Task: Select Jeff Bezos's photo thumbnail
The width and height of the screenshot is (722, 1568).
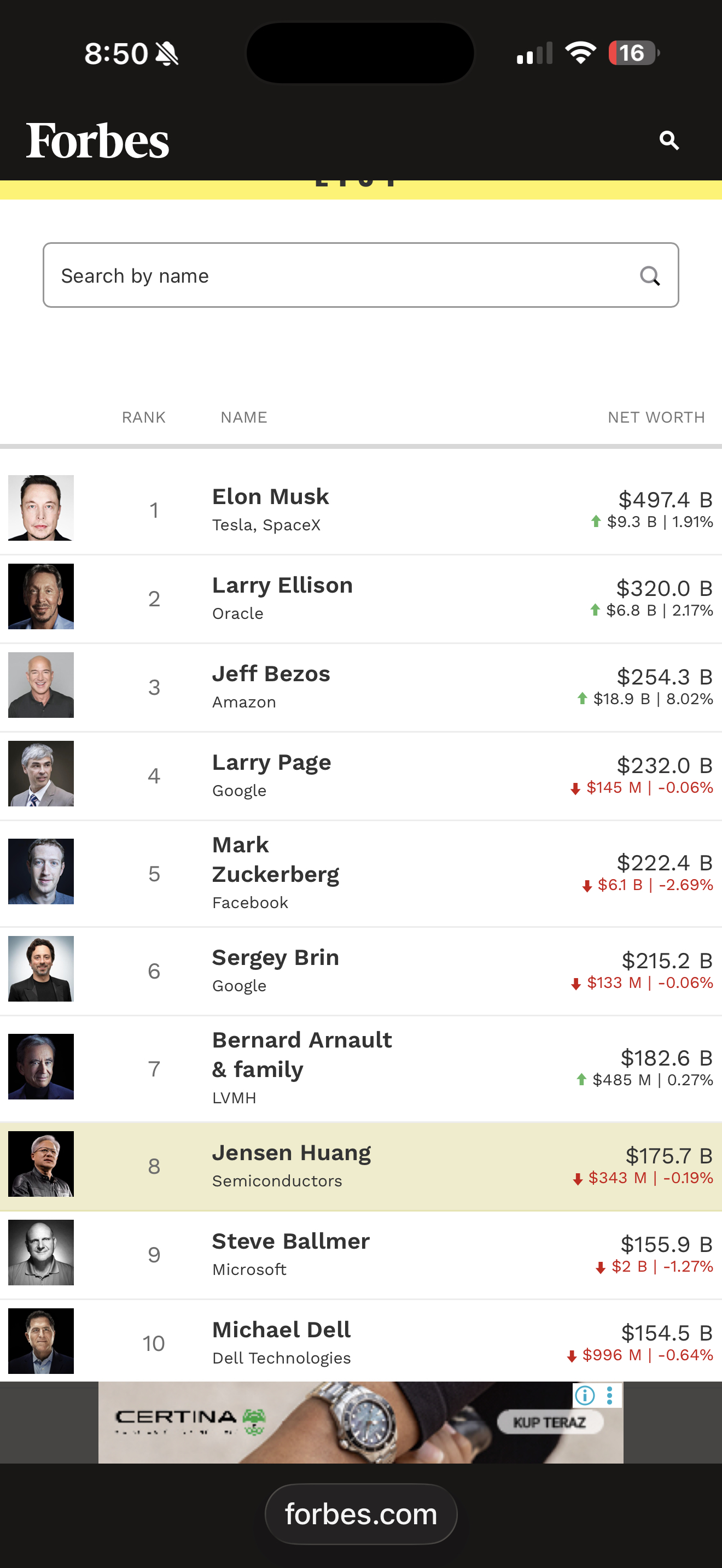Action: [41, 685]
